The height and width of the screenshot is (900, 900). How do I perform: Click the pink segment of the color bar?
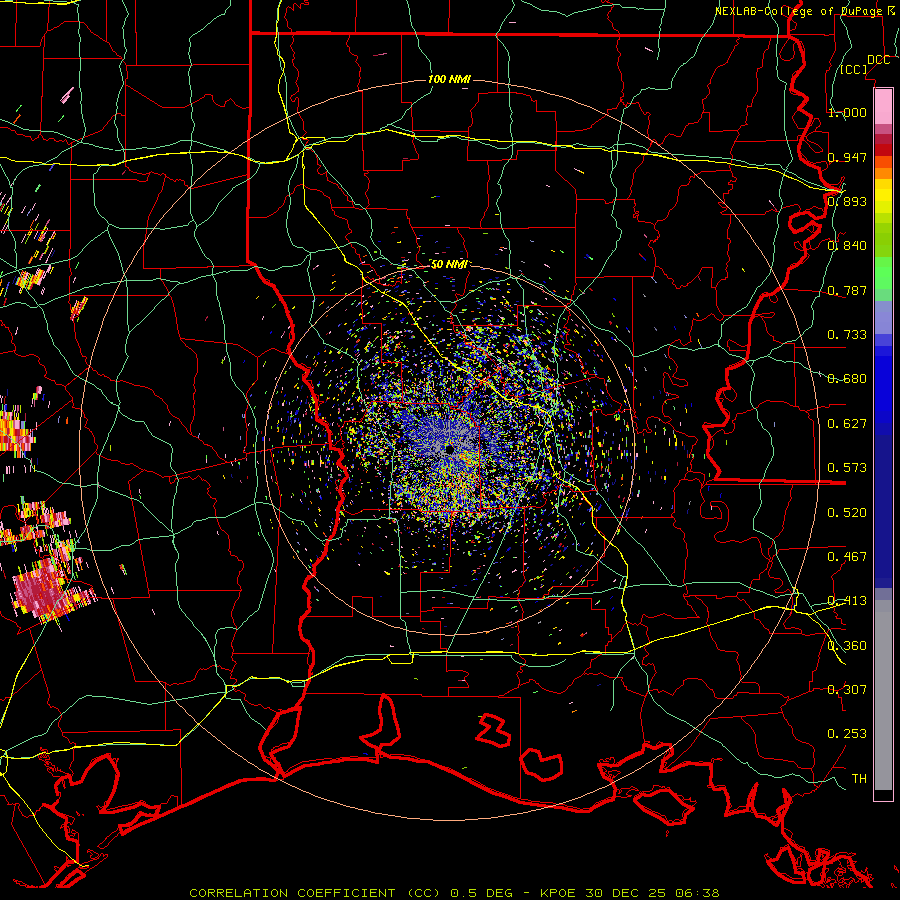[883, 106]
